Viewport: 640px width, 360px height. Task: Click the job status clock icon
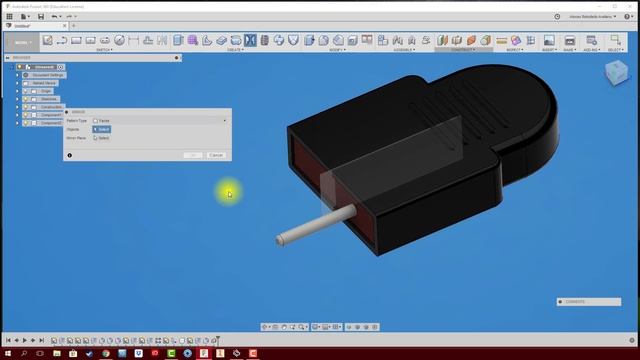pos(557,17)
